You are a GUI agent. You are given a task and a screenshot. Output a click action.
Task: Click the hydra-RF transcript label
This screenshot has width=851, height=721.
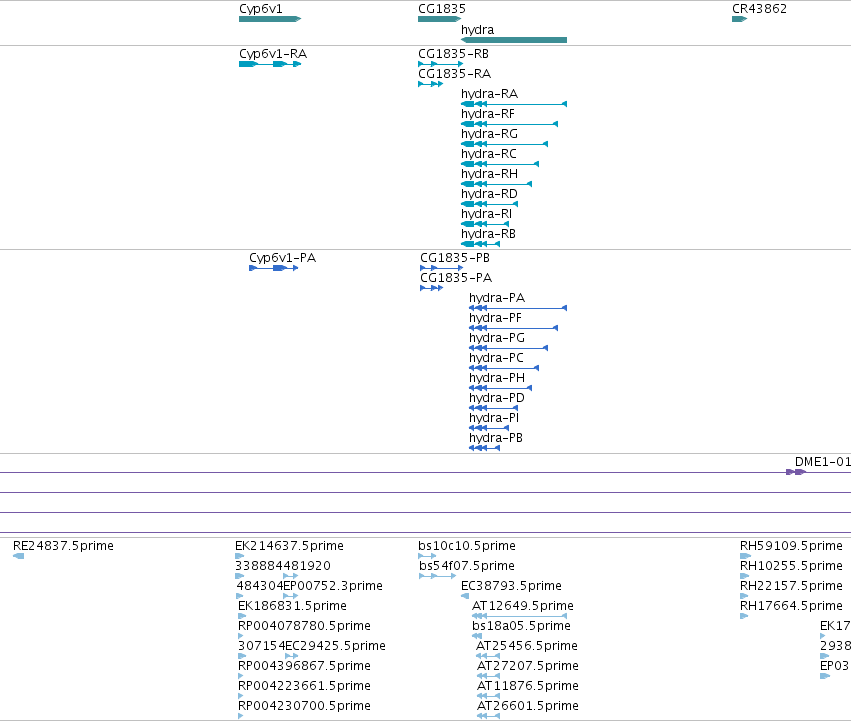tap(487, 114)
